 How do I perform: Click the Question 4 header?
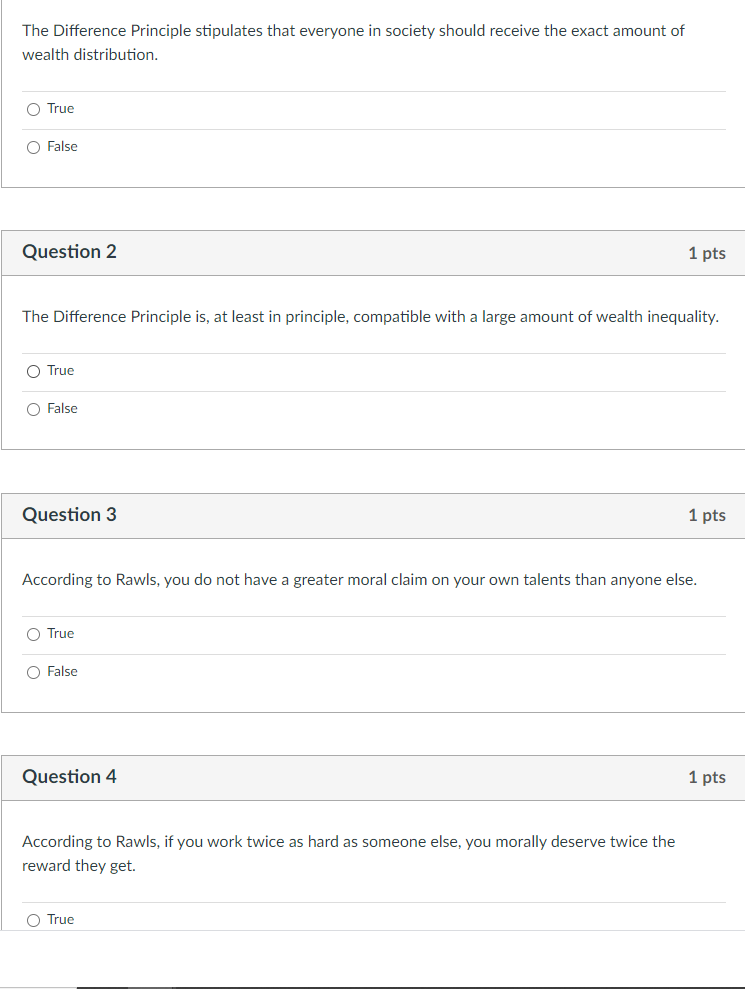(x=69, y=777)
